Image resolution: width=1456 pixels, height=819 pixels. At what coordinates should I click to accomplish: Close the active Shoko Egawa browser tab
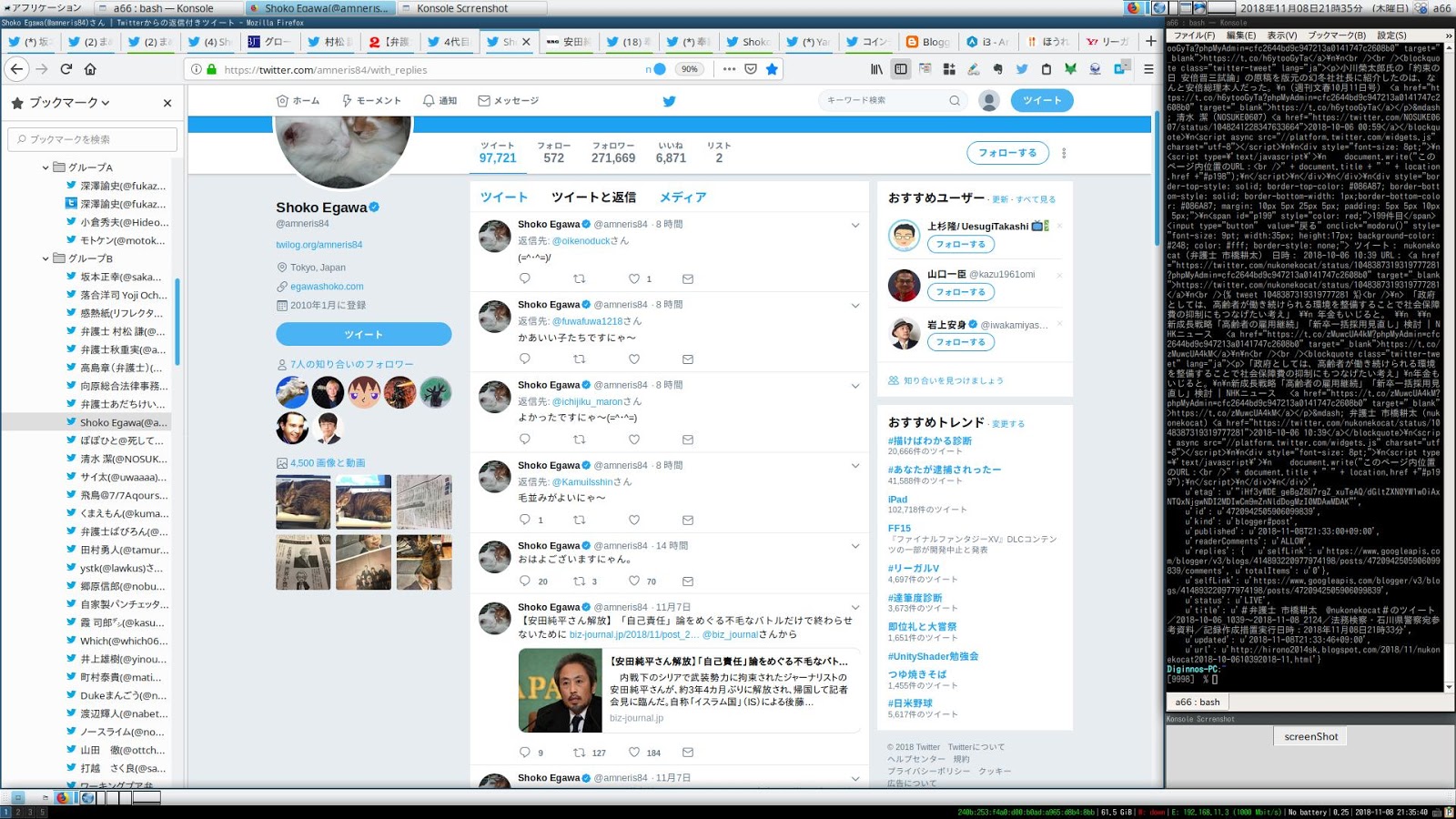coord(526,42)
